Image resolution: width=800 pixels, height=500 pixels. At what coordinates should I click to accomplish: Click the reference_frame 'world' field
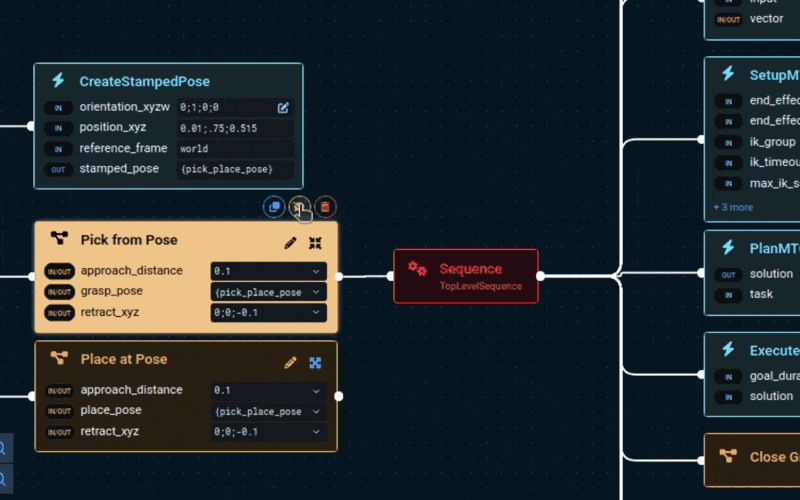click(x=235, y=148)
